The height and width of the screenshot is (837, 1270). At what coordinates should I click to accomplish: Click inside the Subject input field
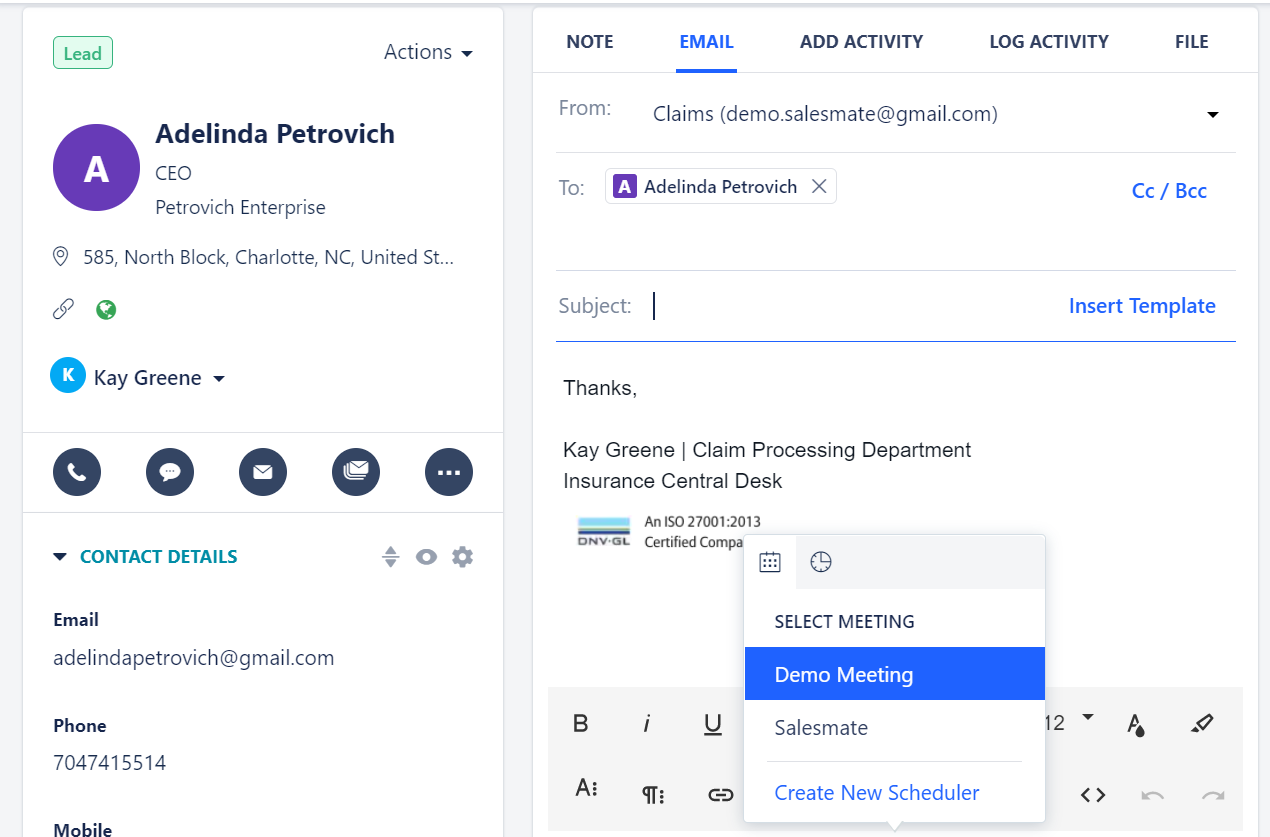850,306
